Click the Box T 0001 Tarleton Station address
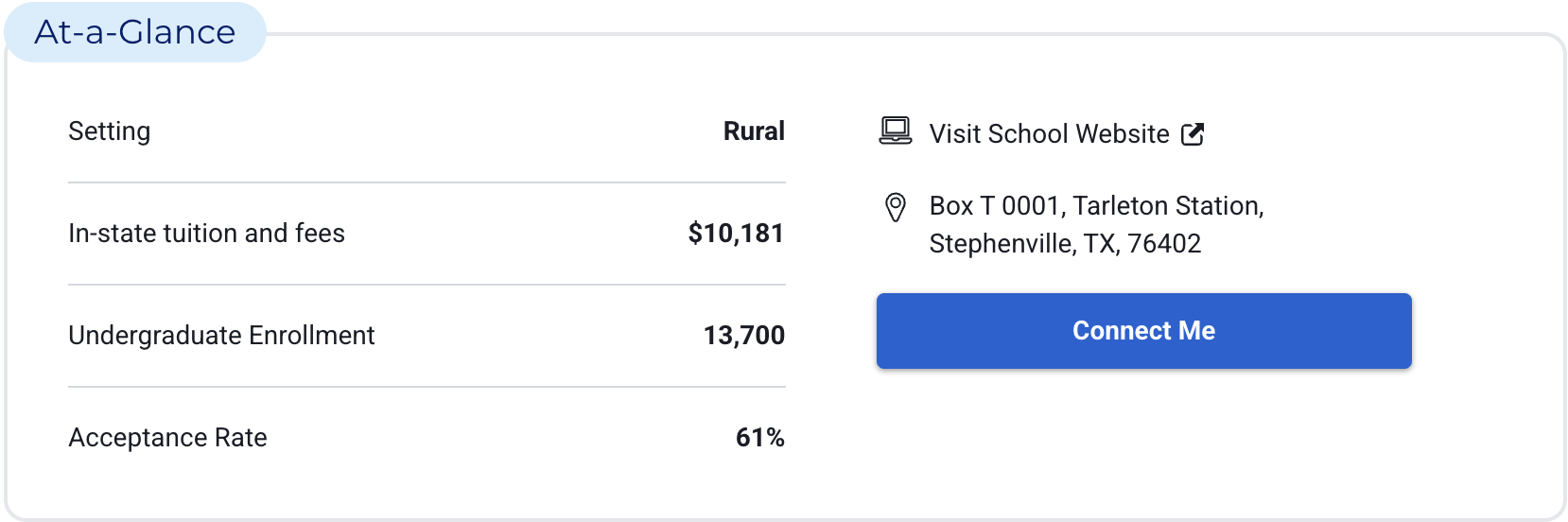Viewport: 1568px width, 522px height. (1096, 206)
